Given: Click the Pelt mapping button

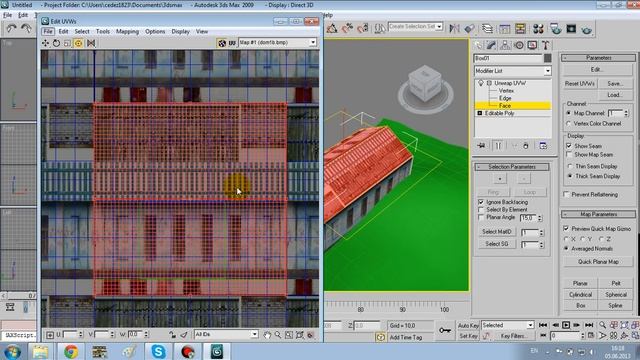Looking at the screenshot, I should pyautogui.click(x=616, y=283).
